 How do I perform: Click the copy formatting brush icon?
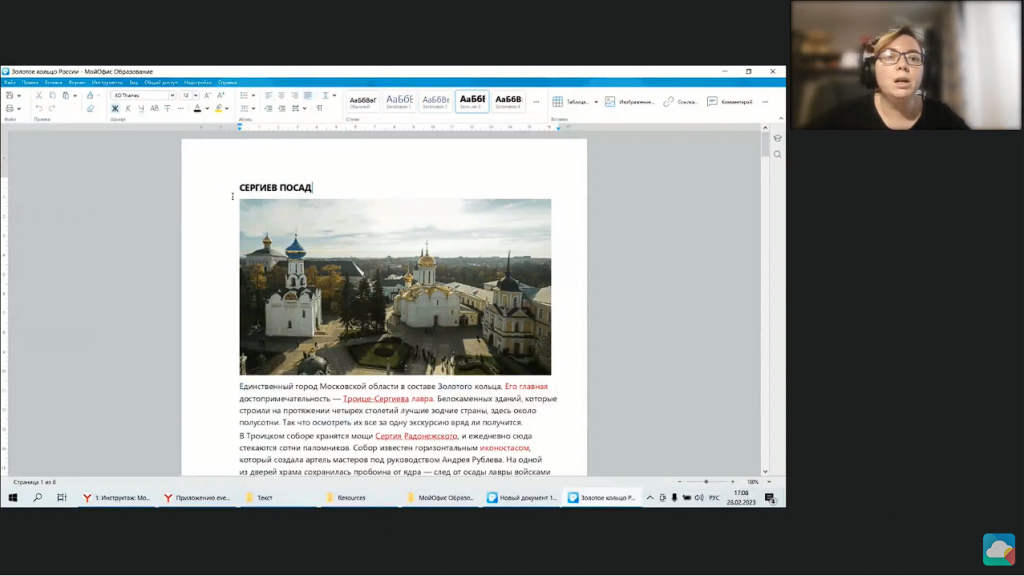click(x=90, y=95)
